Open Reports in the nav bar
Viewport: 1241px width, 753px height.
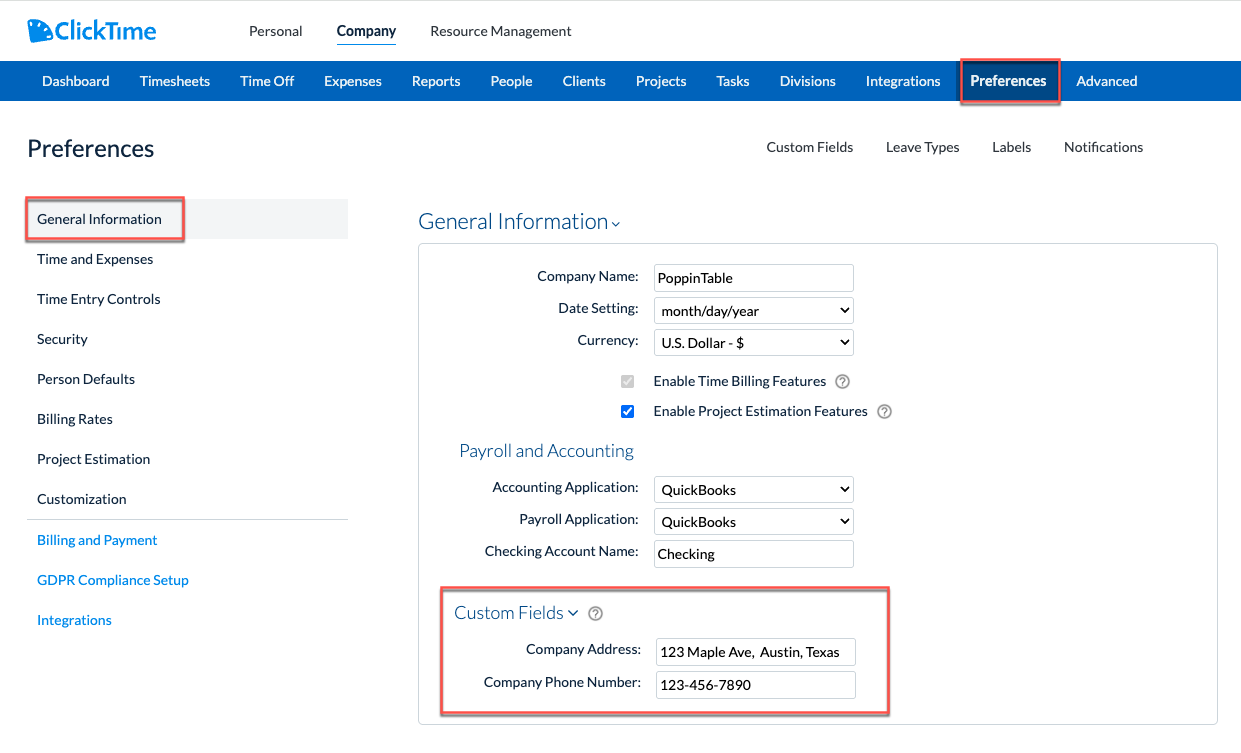click(x=436, y=81)
